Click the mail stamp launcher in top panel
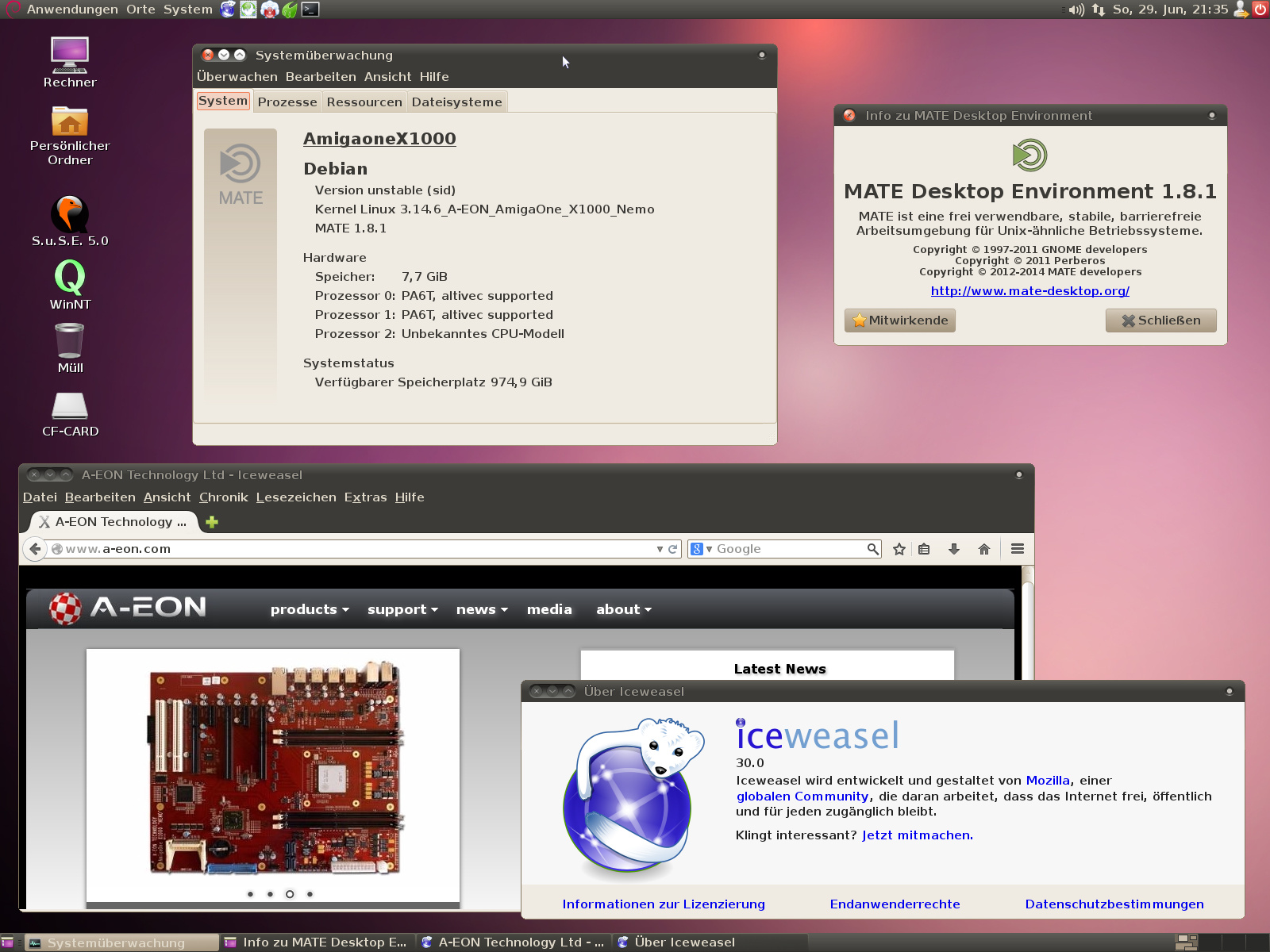1270x952 pixels. tap(249, 10)
